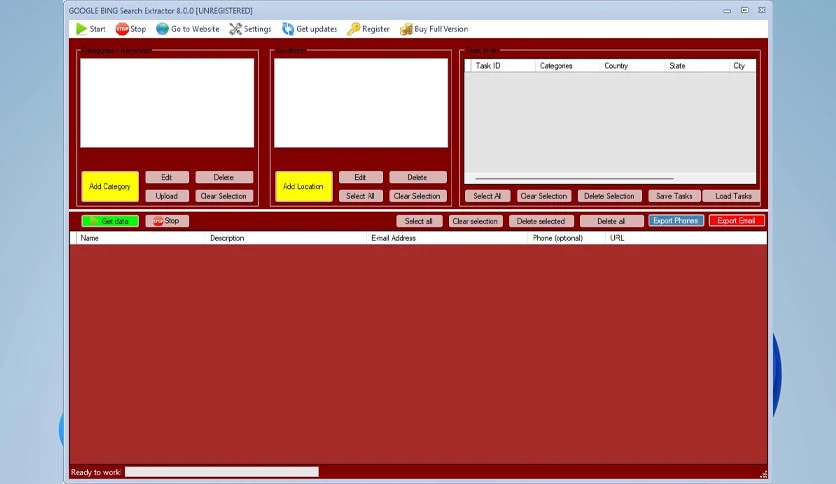Click the window resize grip
Screen dimensions: 836x484
tap(763, 474)
